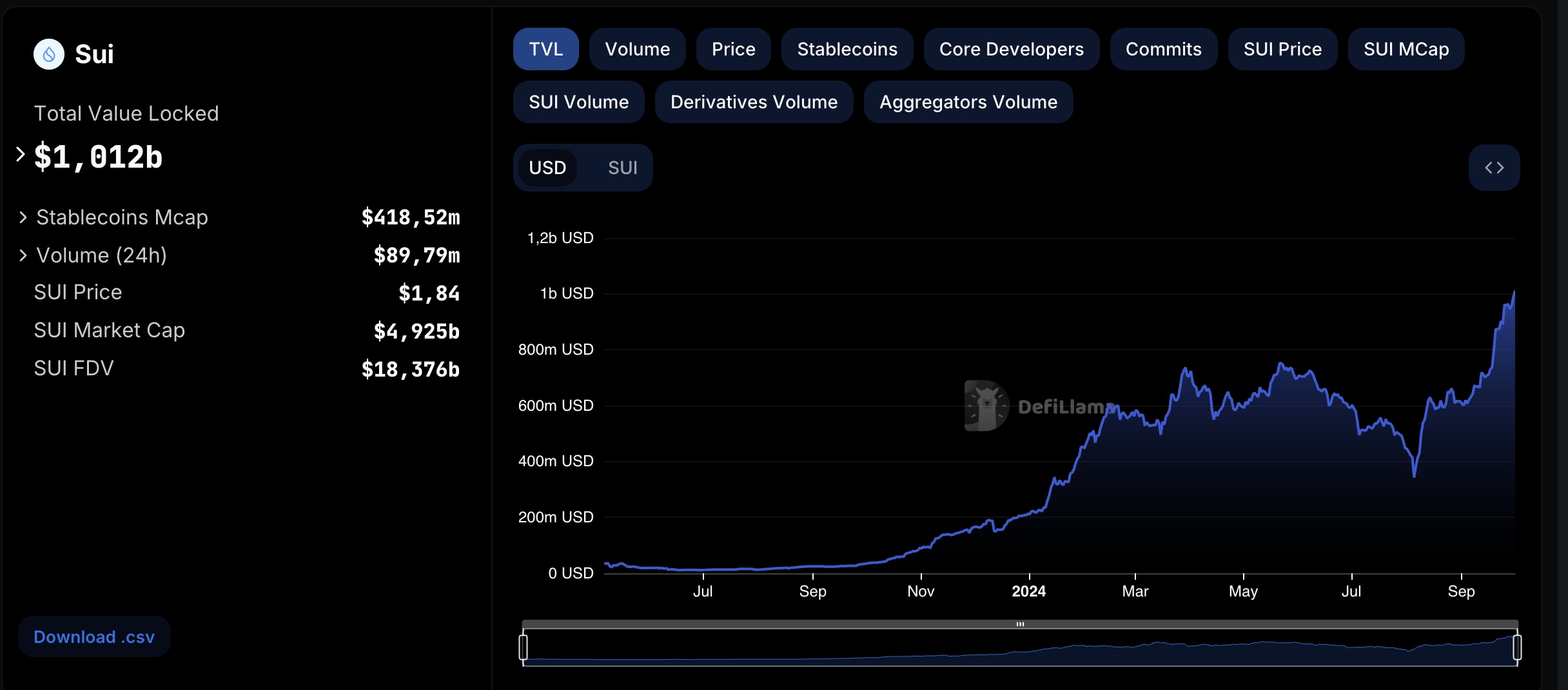
Task: Download the .csv data file
Action: (x=94, y=637)
